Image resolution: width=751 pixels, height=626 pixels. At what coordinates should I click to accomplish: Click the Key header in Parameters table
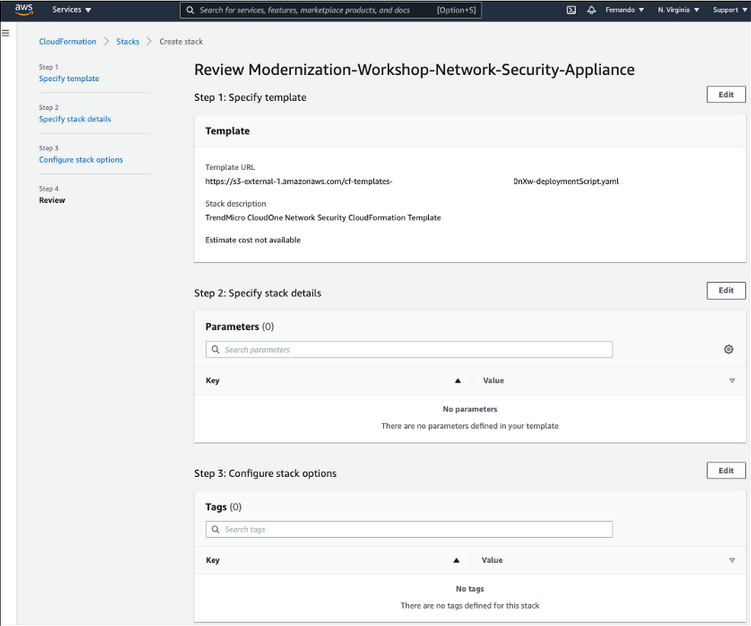(213, 380)
